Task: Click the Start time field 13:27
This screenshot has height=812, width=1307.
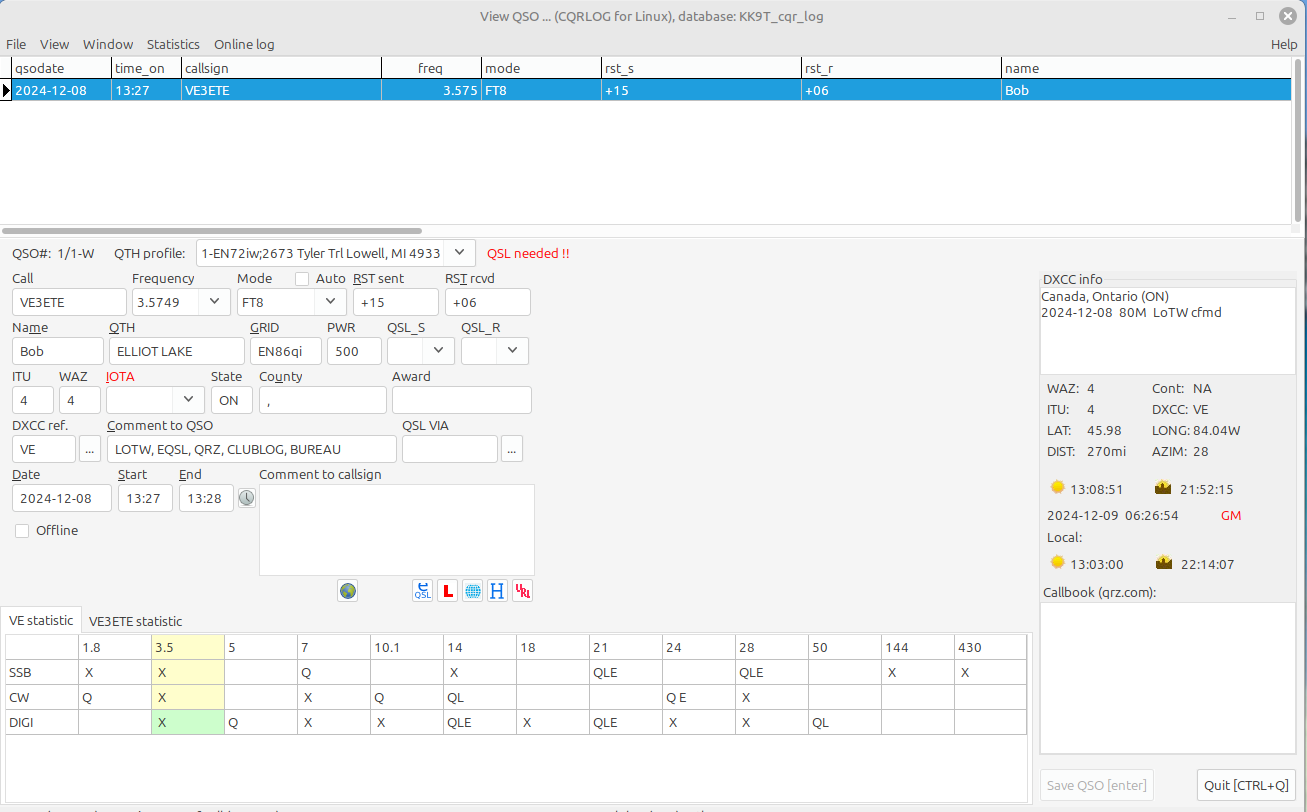Action: point(145,498)
